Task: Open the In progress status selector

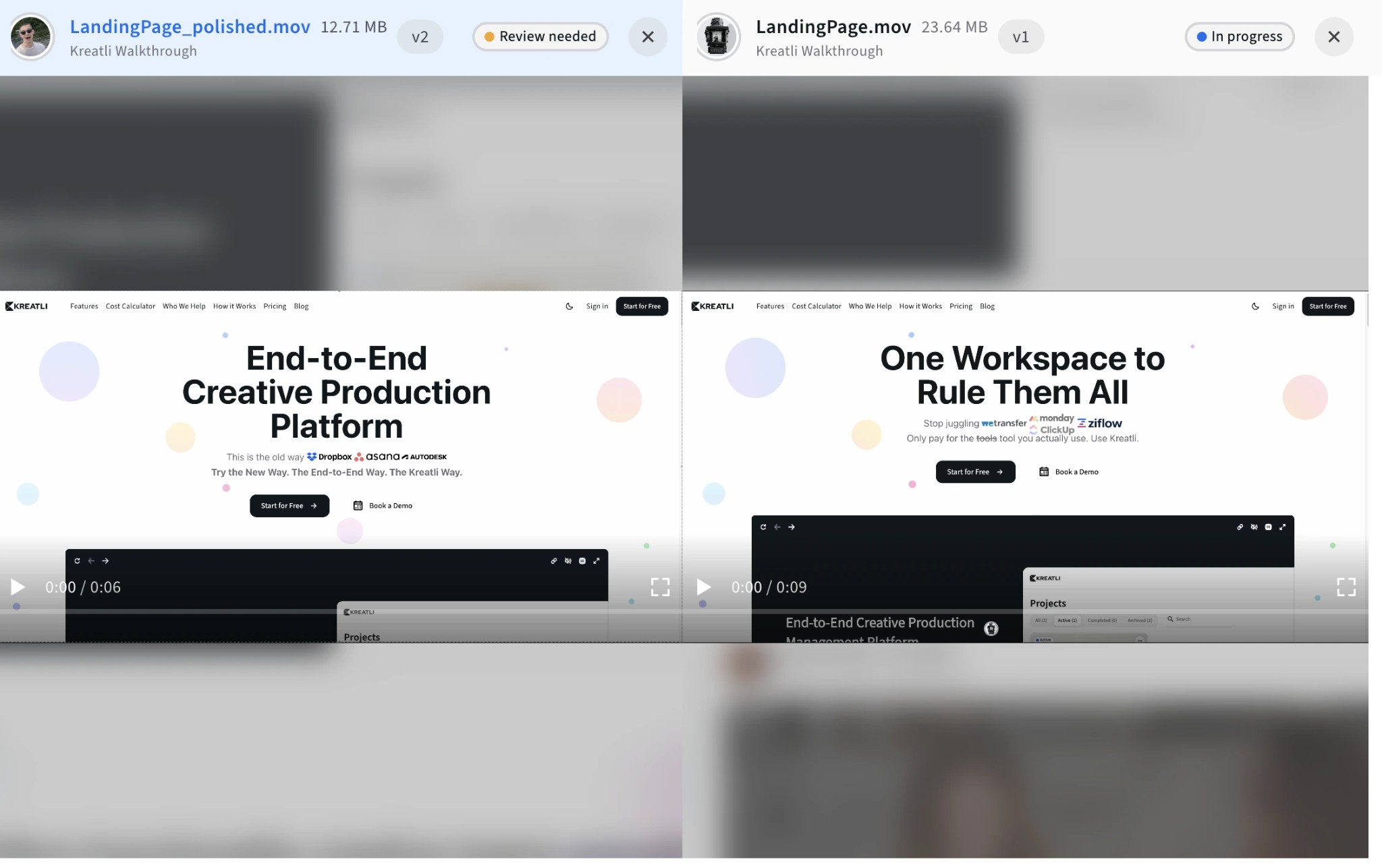Action: click(x=1240, y=36)
